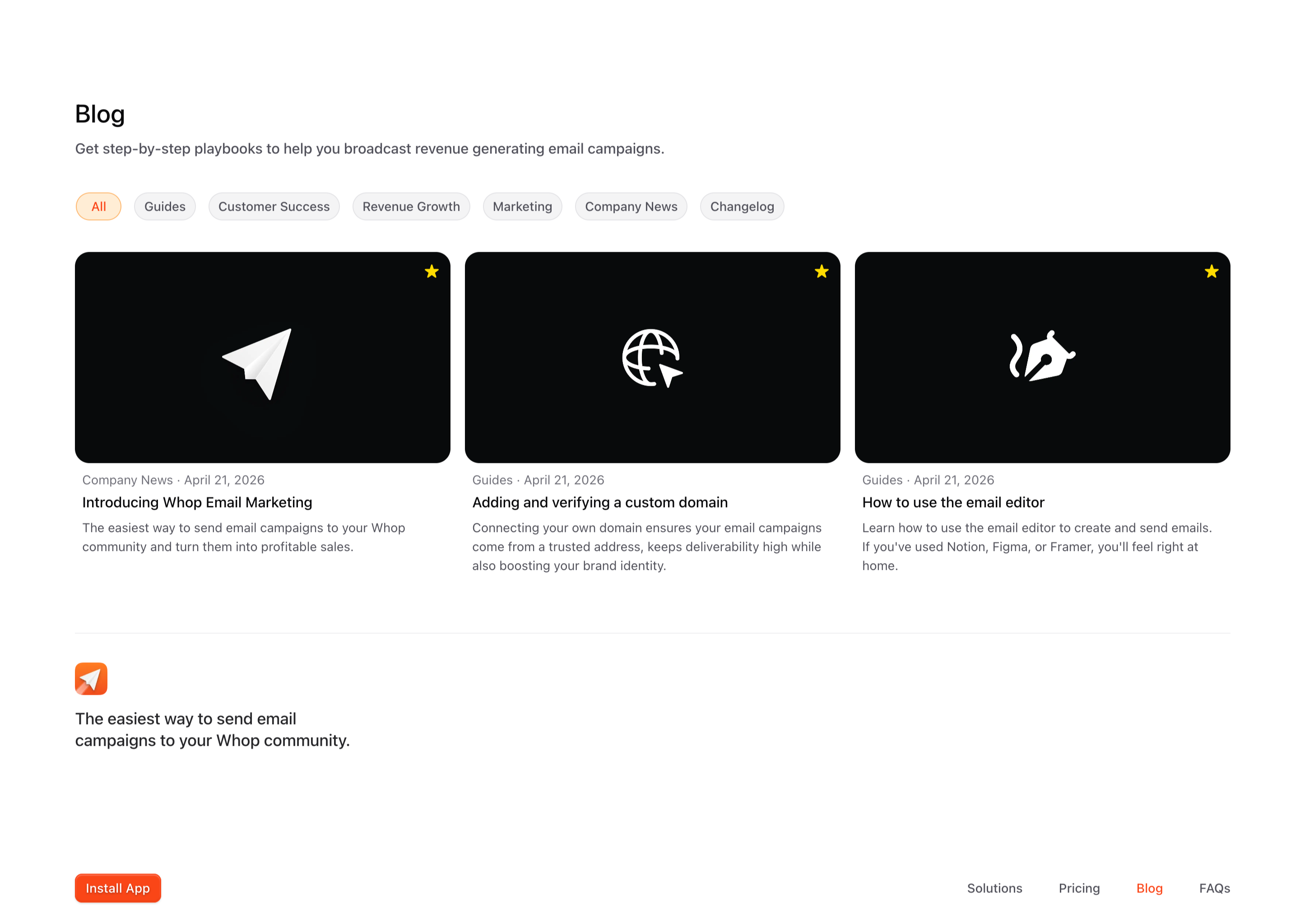Click the pen nib icon in the third card
Image resolution: width=1300 pixels, height=924 pixels.
(x=1042, y=356)
